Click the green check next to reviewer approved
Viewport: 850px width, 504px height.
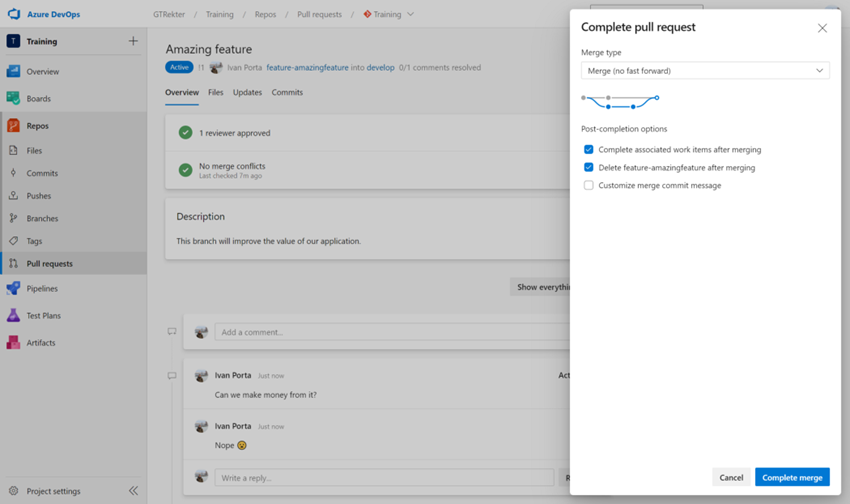coord(185,133)
